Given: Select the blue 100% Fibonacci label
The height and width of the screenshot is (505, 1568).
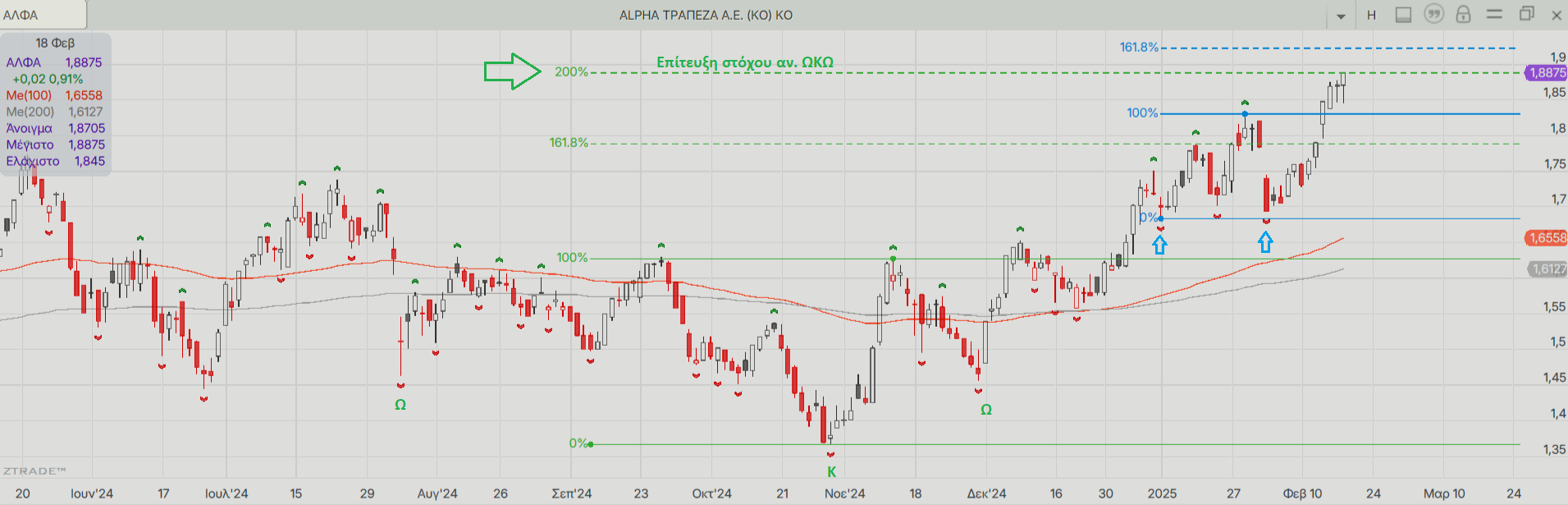Looking at the screenshot, I should tap(1142, 113).
